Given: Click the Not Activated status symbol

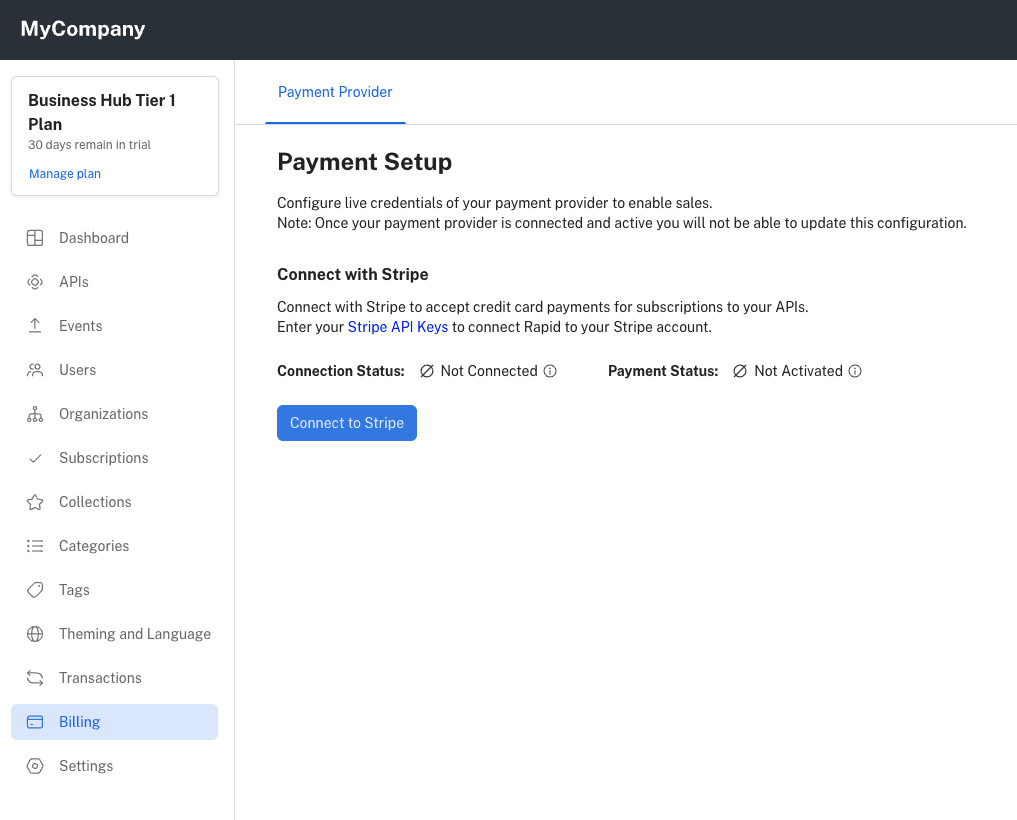Looking at the screenshot, I should 740,371.
